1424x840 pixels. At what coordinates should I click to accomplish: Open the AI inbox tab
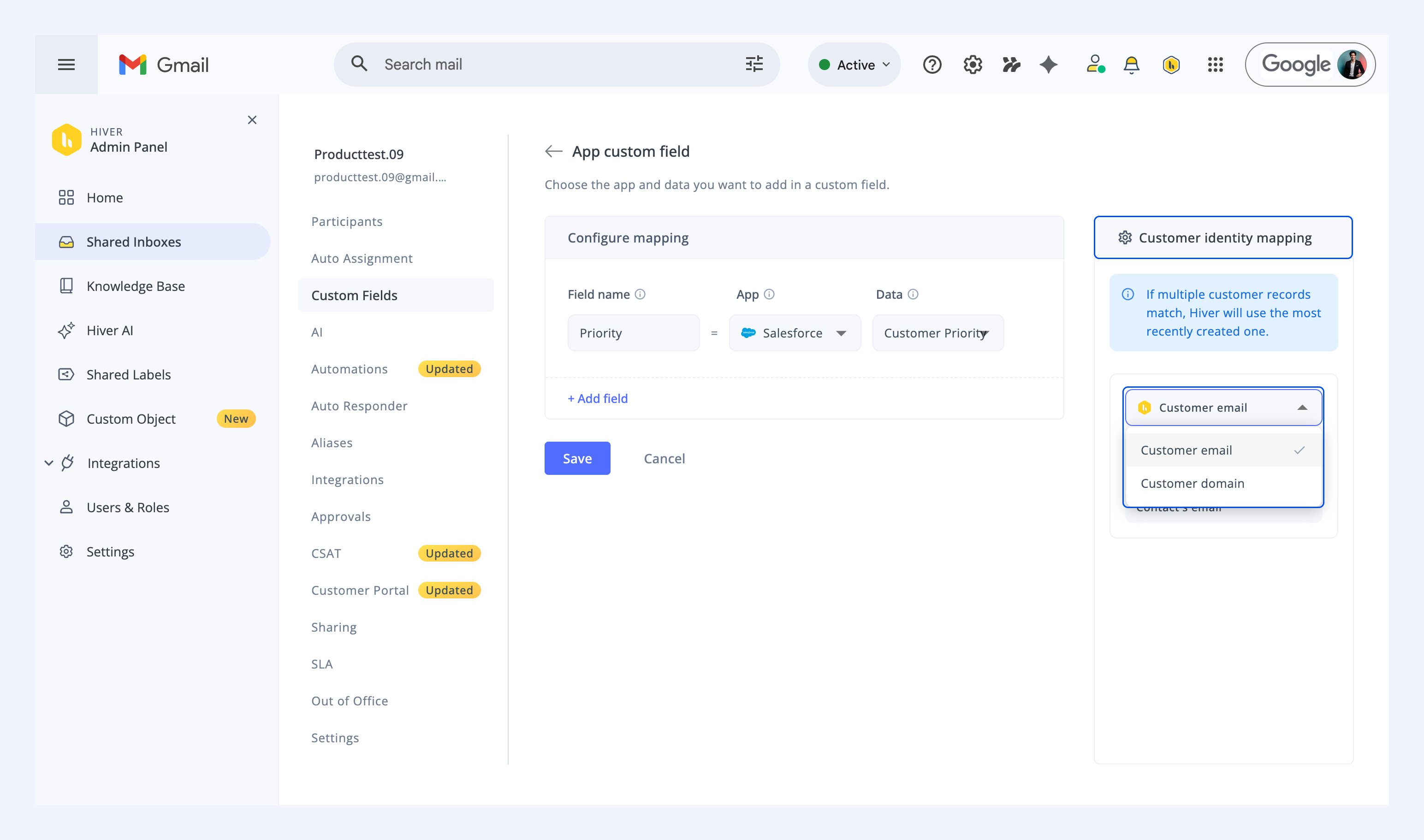coord(316,332)
